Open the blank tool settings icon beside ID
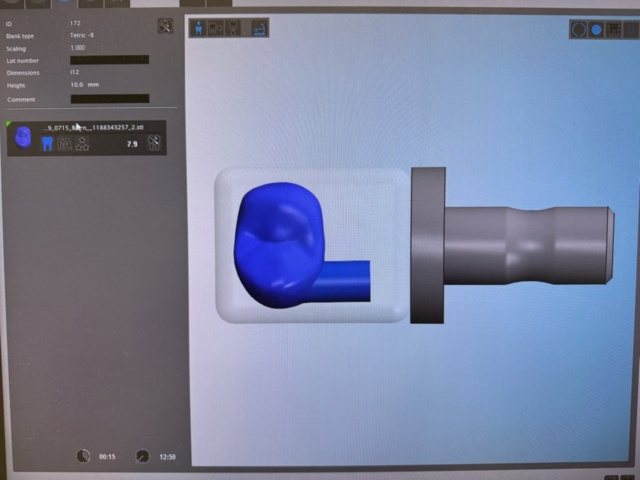The image size is (640, 480). [165, 26]
